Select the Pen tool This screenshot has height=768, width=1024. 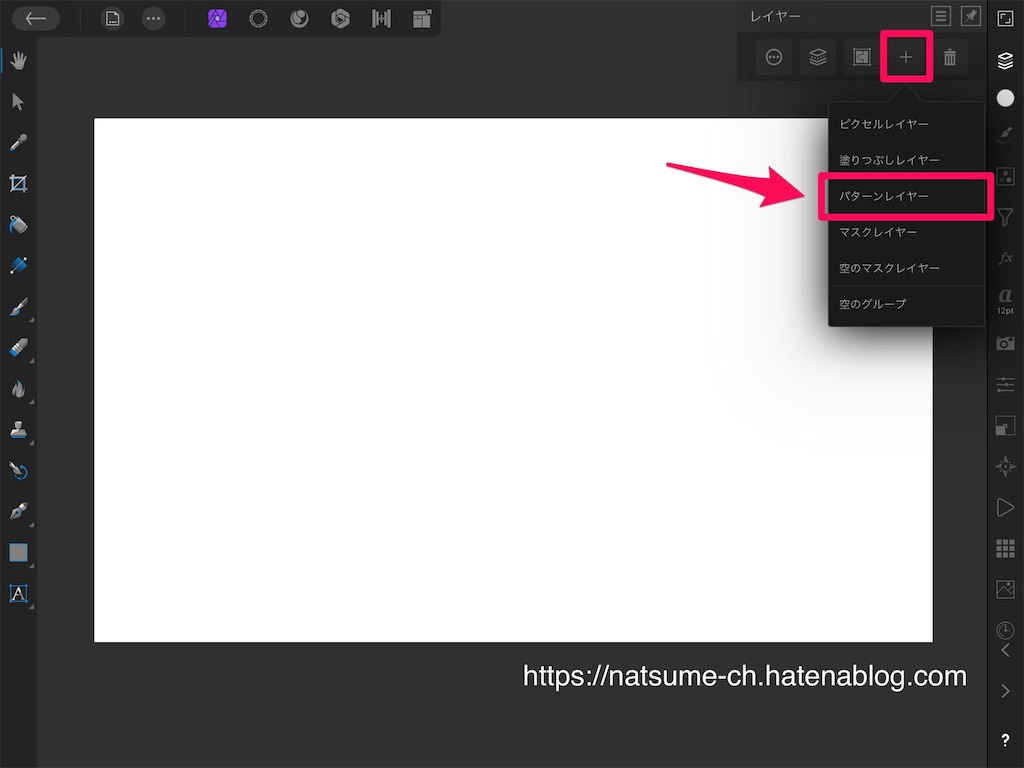18,511
